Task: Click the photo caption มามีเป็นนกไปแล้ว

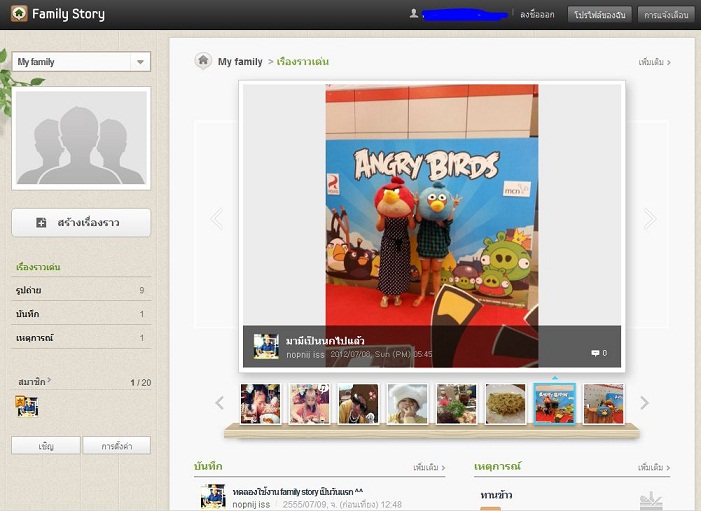Action: point(325,341)
